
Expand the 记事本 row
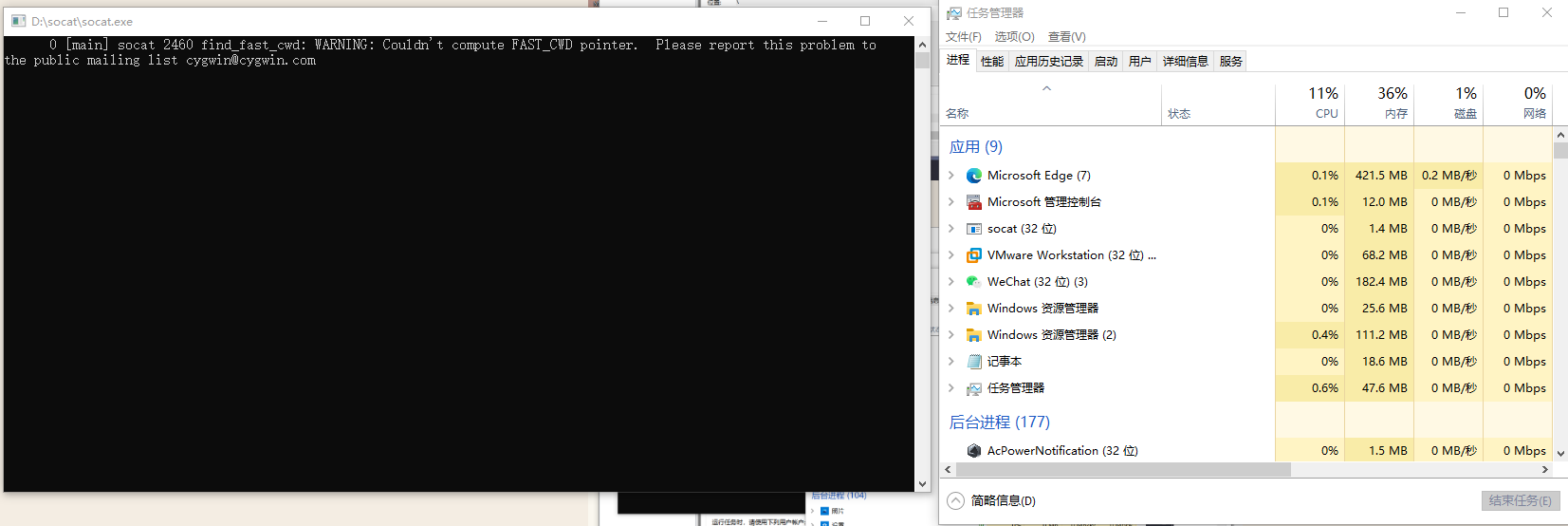pyautogui.click(x=951, y=362)
